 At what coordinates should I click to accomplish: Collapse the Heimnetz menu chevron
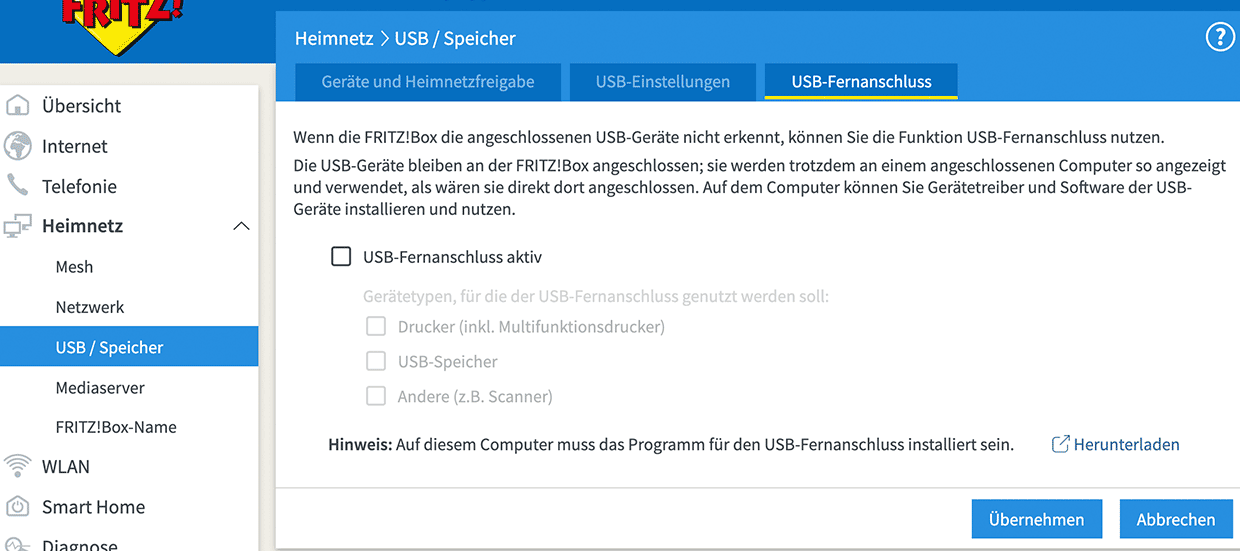point(241,227)
